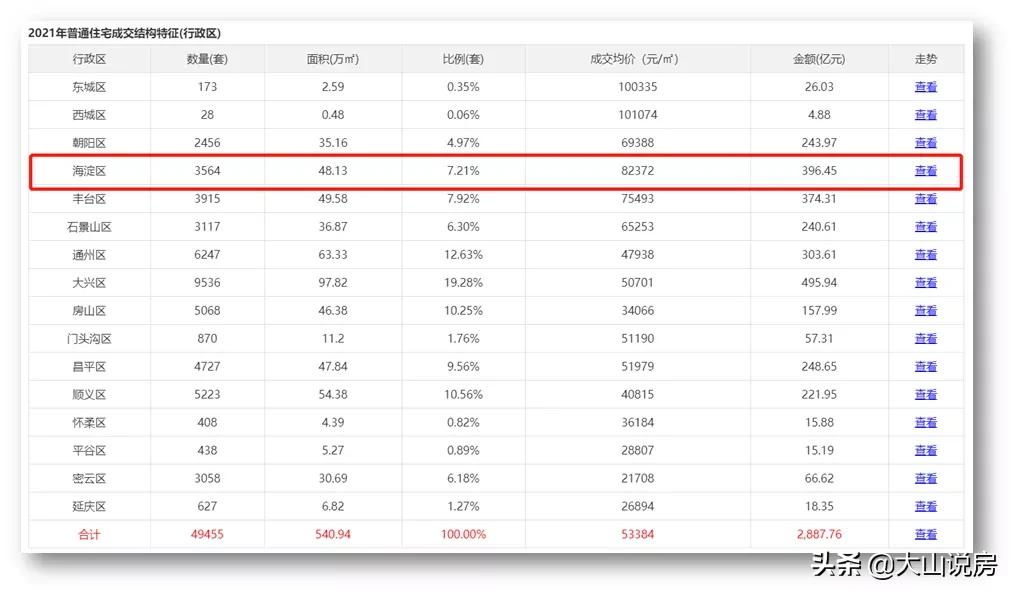Click the 查看 link in 丰台区 row
The height and width of the screenshot is (595, 1015).
click(x=925, y=199)
